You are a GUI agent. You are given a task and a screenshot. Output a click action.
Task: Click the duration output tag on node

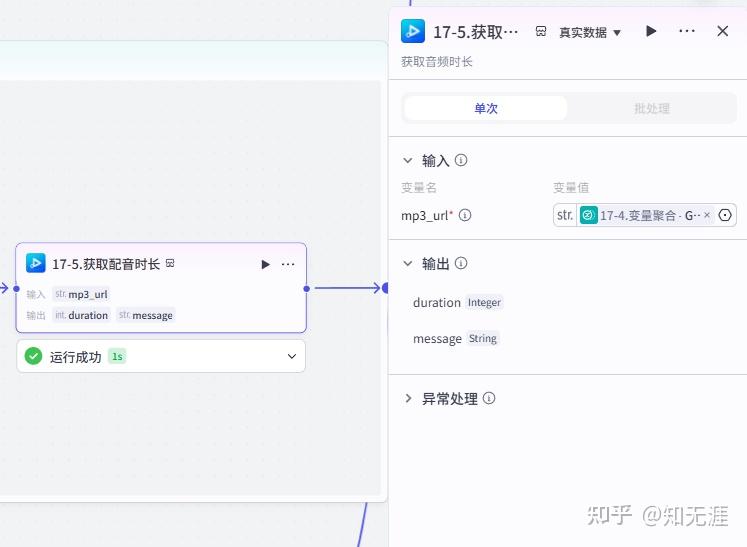tap(81, 315)
